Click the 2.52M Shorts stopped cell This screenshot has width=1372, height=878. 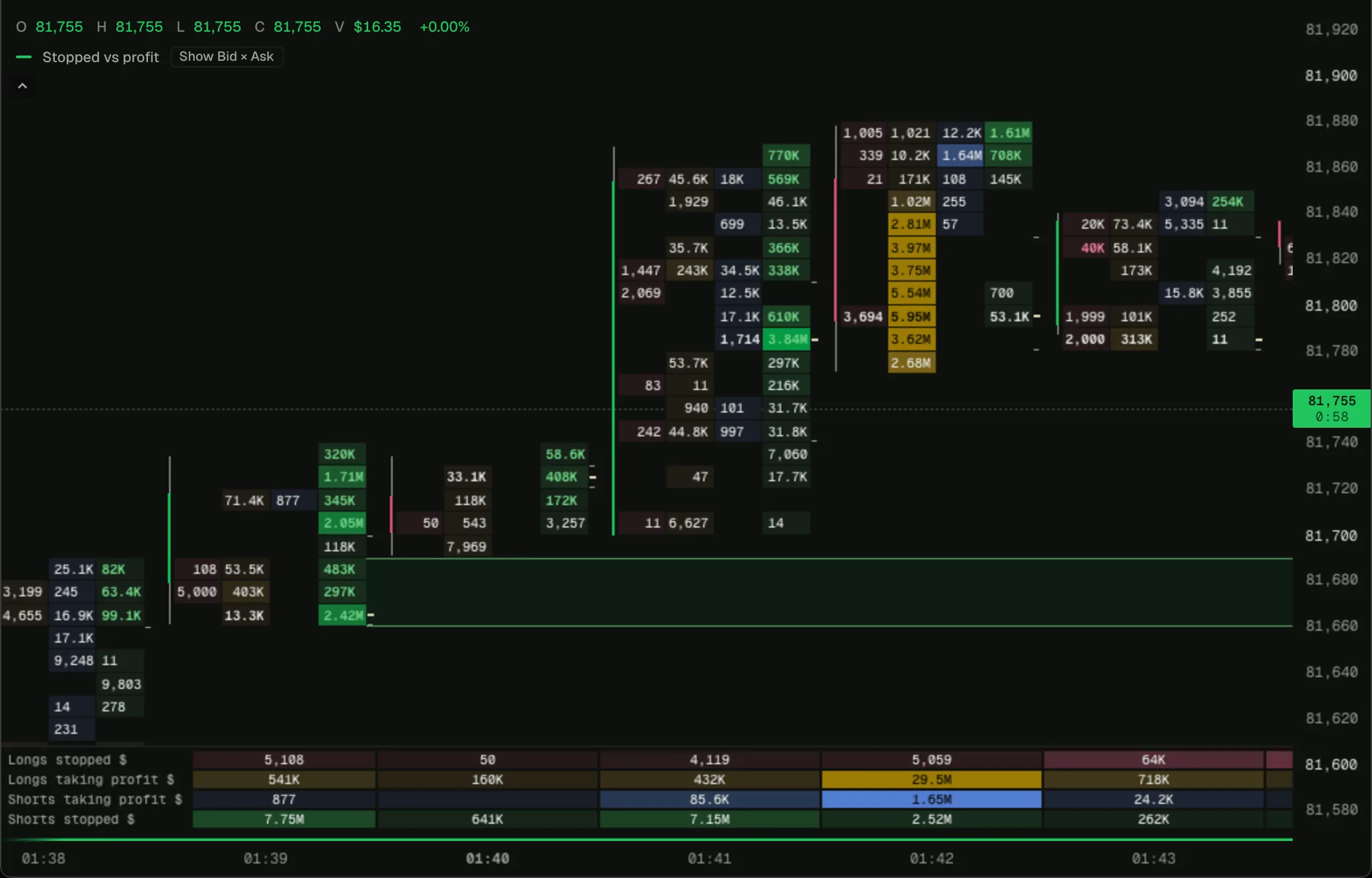[x=932, y=819]
